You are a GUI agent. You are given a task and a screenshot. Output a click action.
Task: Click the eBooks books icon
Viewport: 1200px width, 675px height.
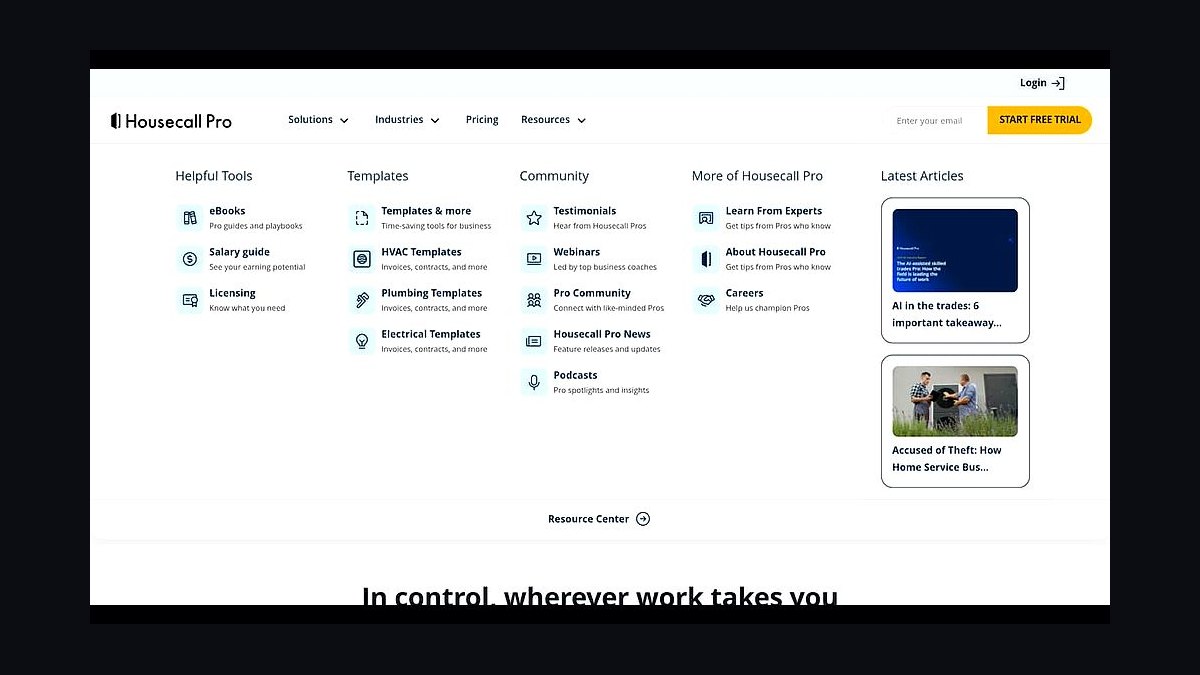[x=190, y=218]
